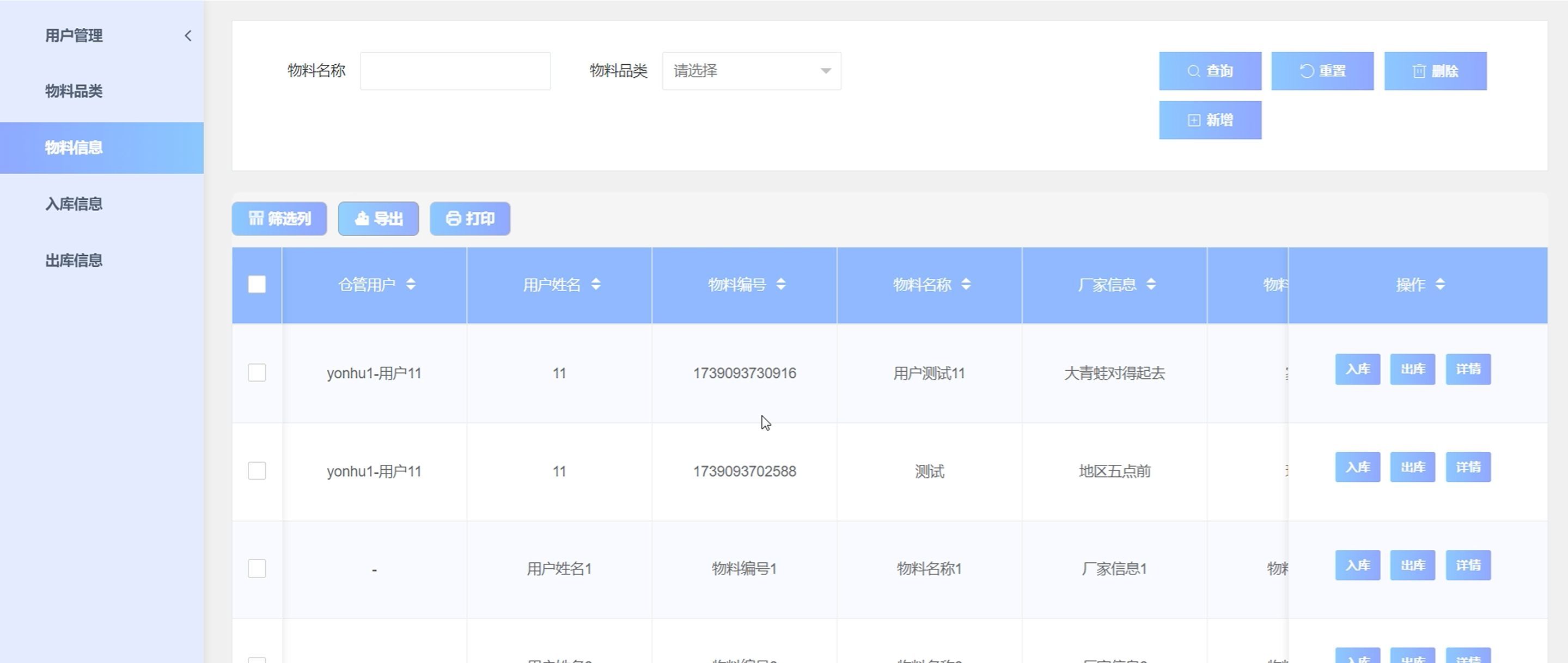This screenshot has height=663, width=1568.
Task: Check the row with 物料编号1
Action: (257, 568)
